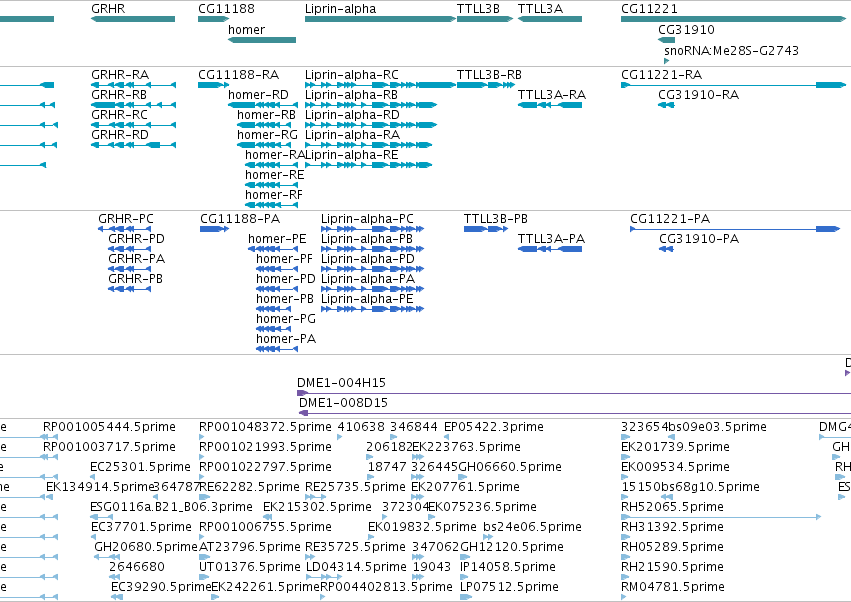Select protein CG11188-PA

(x=214, y=229)
